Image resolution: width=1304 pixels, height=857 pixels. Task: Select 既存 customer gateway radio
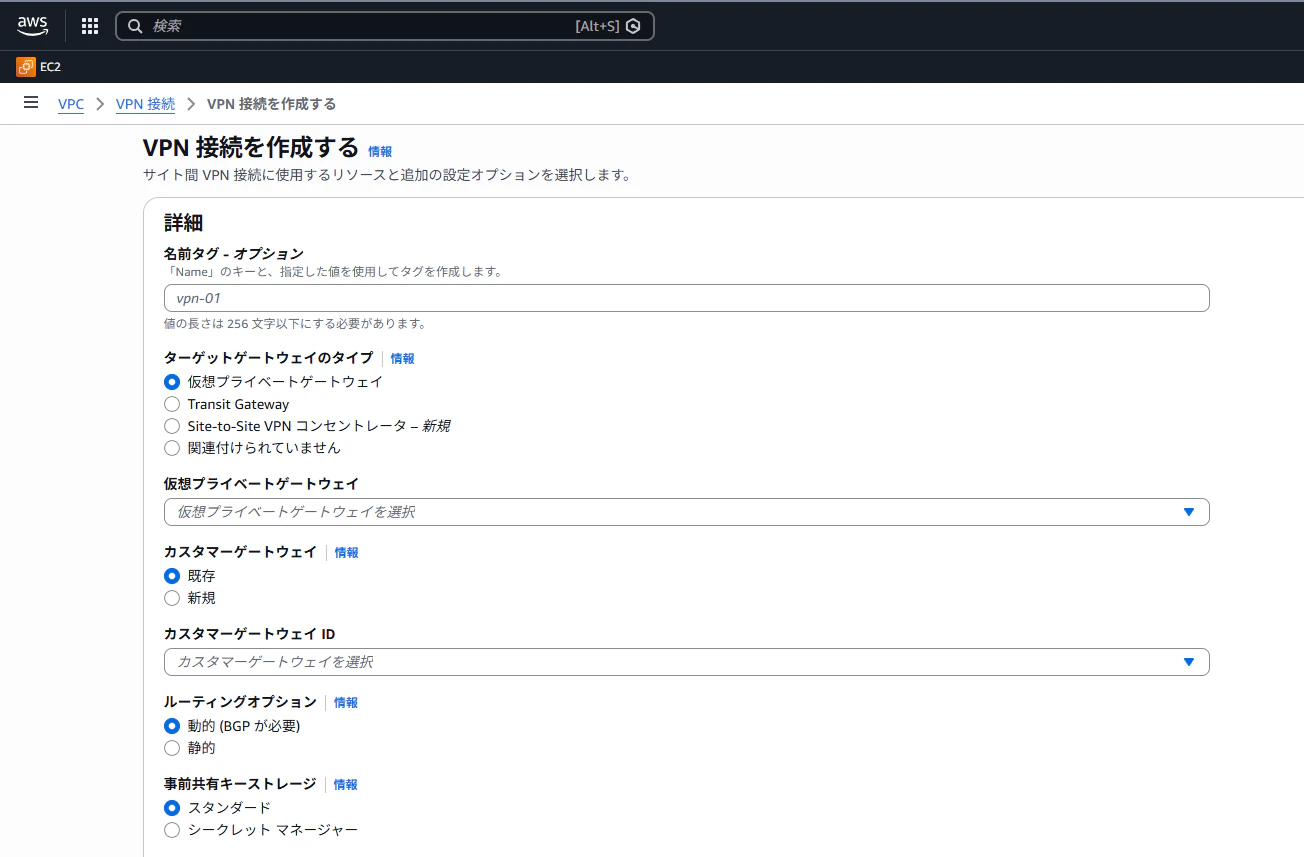[172, 576]
